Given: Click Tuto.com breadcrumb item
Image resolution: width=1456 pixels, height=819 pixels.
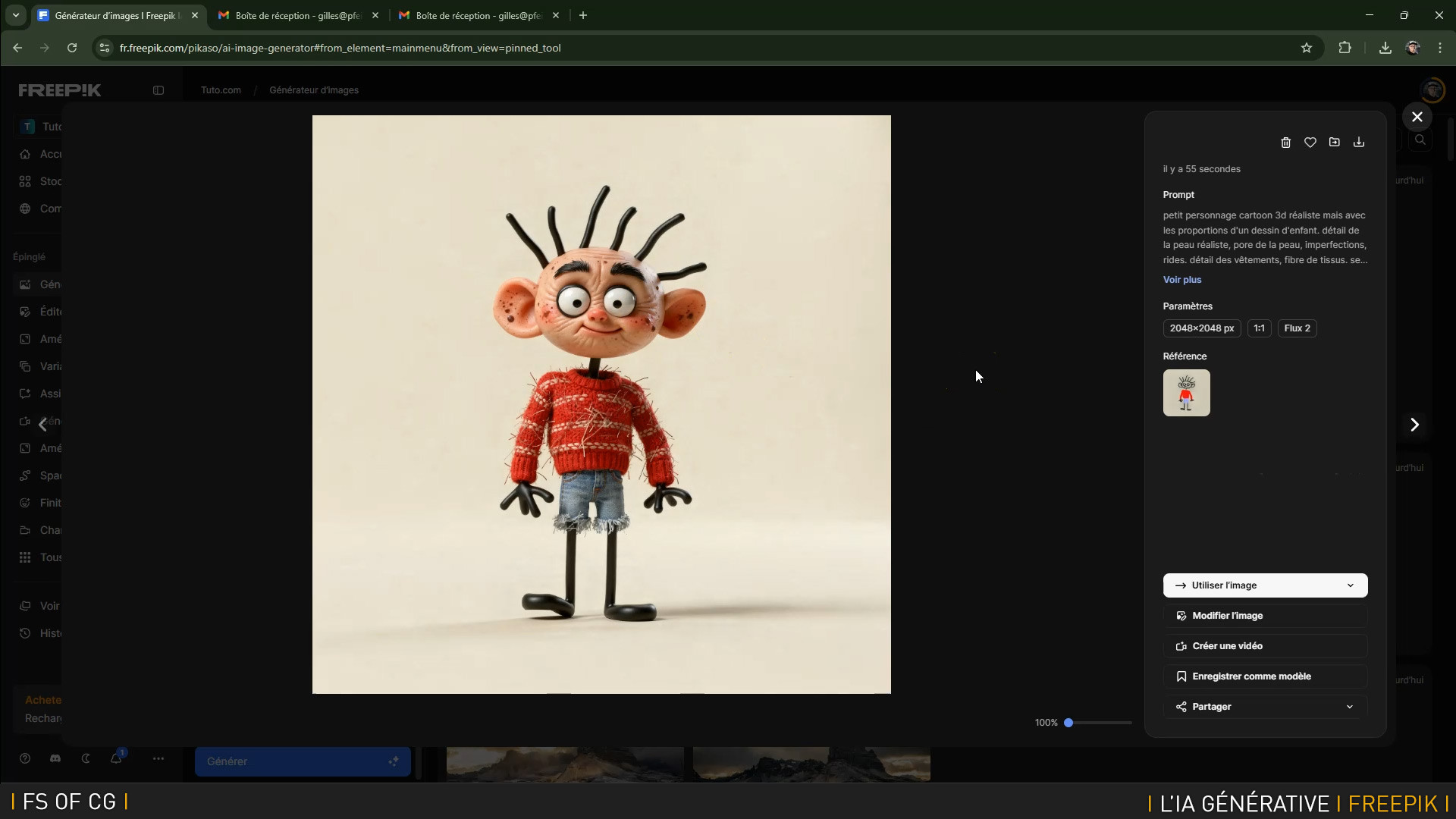Looking at the screenshot, I should pos(221,90).
